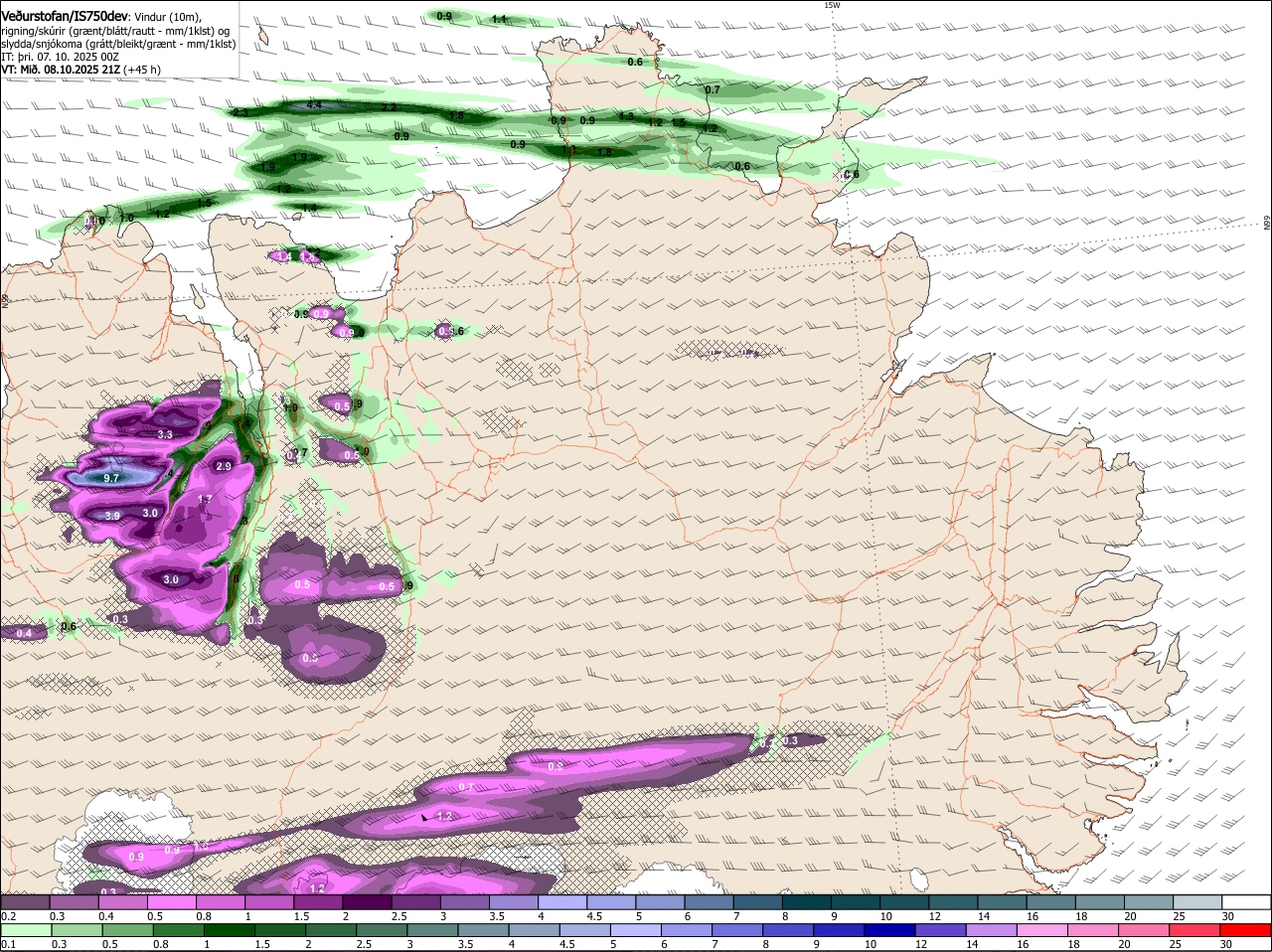This screenshot has height=952, width=1272.
Task: Click the 3.3 snow value on map
Action: (165, 434)
